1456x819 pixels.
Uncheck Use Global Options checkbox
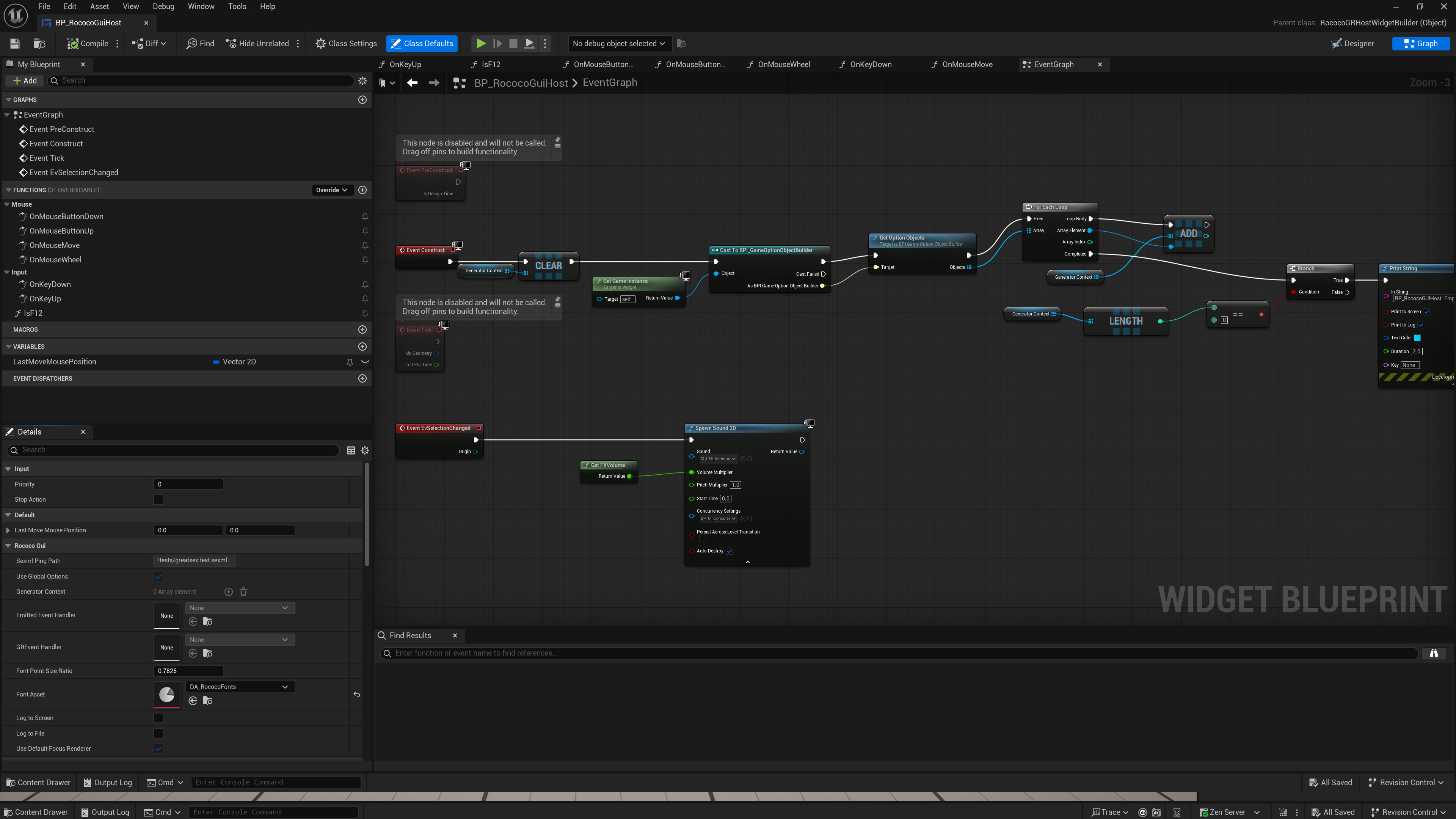pyautogui.click(x=158, y=576)
